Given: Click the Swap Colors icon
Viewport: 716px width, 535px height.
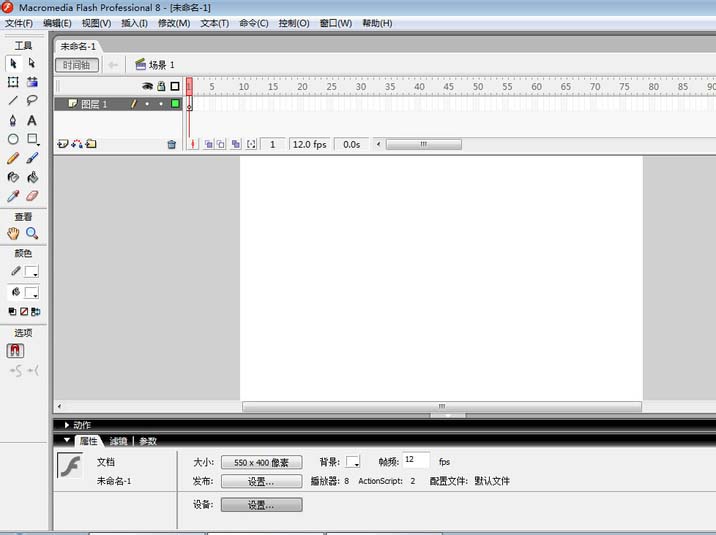Looking at the screenshot, I should 36,312.
